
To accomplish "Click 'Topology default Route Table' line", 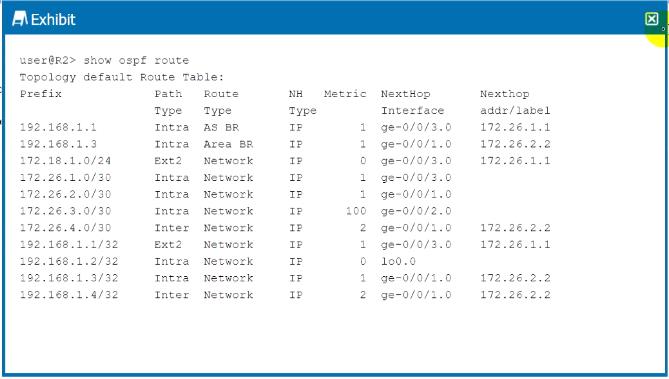I will [x=122, y=77].
